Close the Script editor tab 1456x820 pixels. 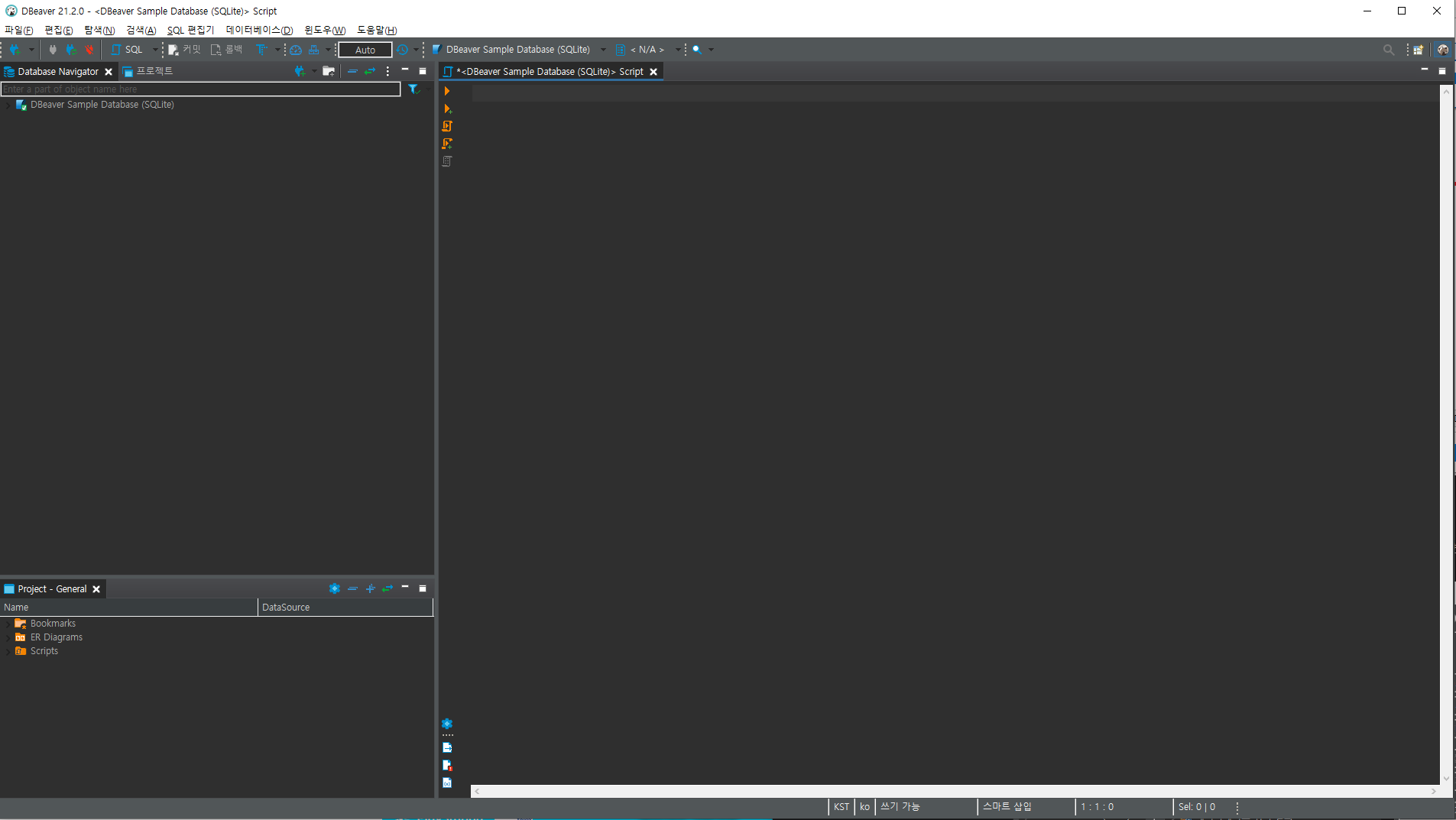coord(653,72)
